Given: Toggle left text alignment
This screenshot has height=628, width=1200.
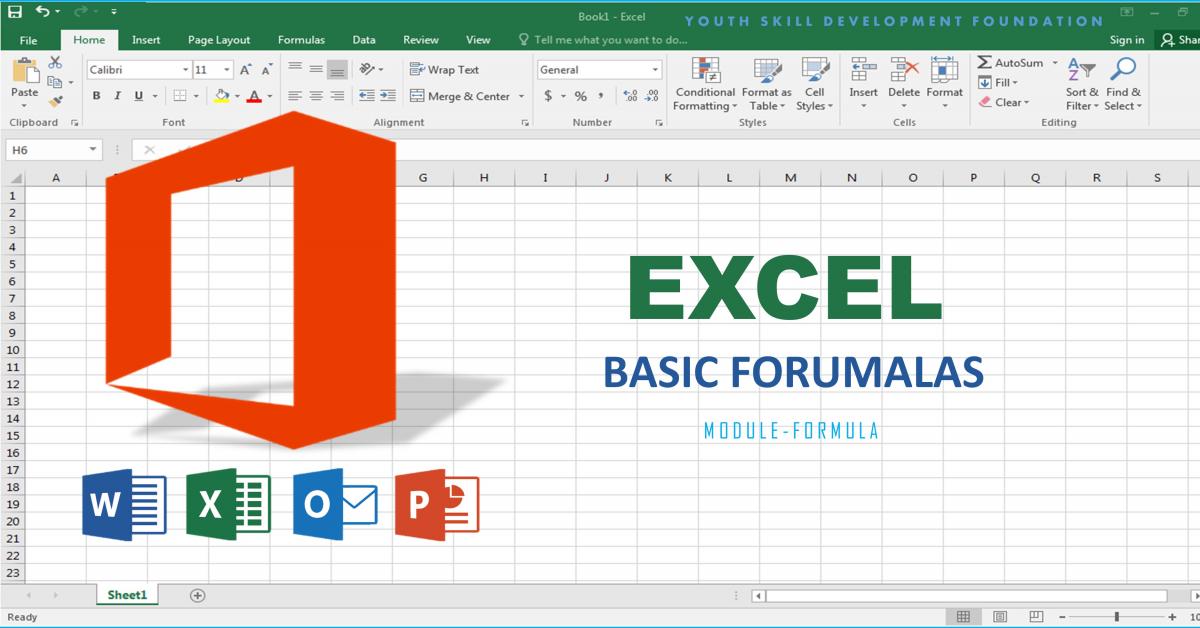Looking at the screenshot, I should coord(295,96).
